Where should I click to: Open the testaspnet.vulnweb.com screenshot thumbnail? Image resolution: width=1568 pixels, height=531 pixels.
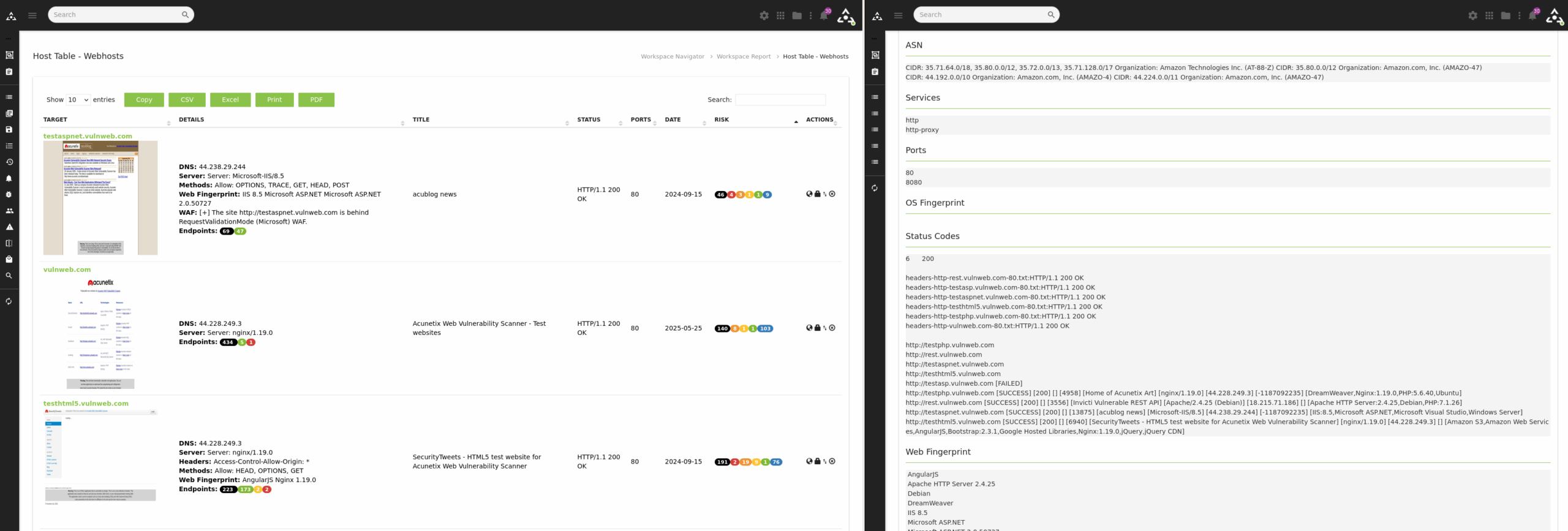[x=100, y=198]
